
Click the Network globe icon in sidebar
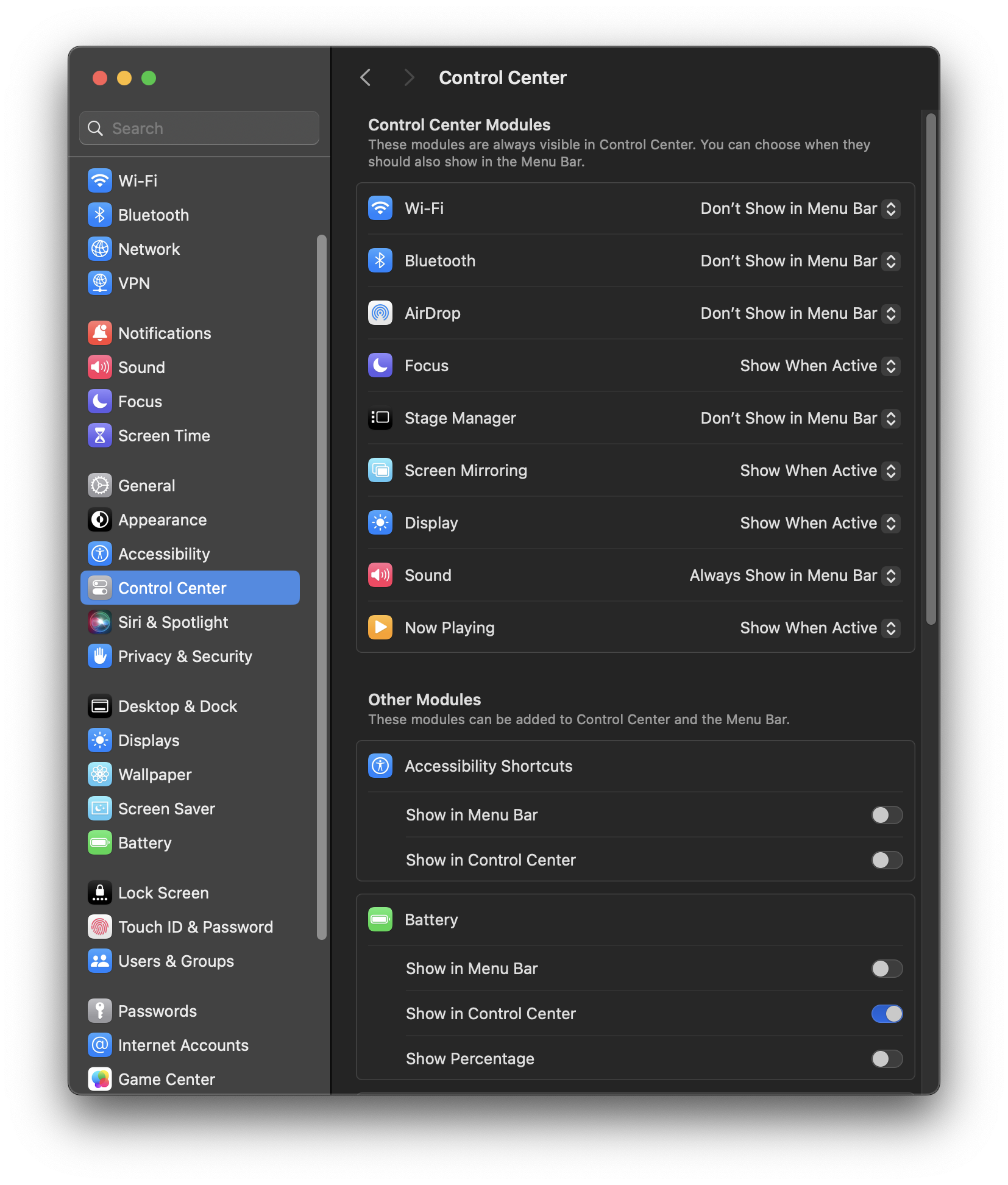100,249
